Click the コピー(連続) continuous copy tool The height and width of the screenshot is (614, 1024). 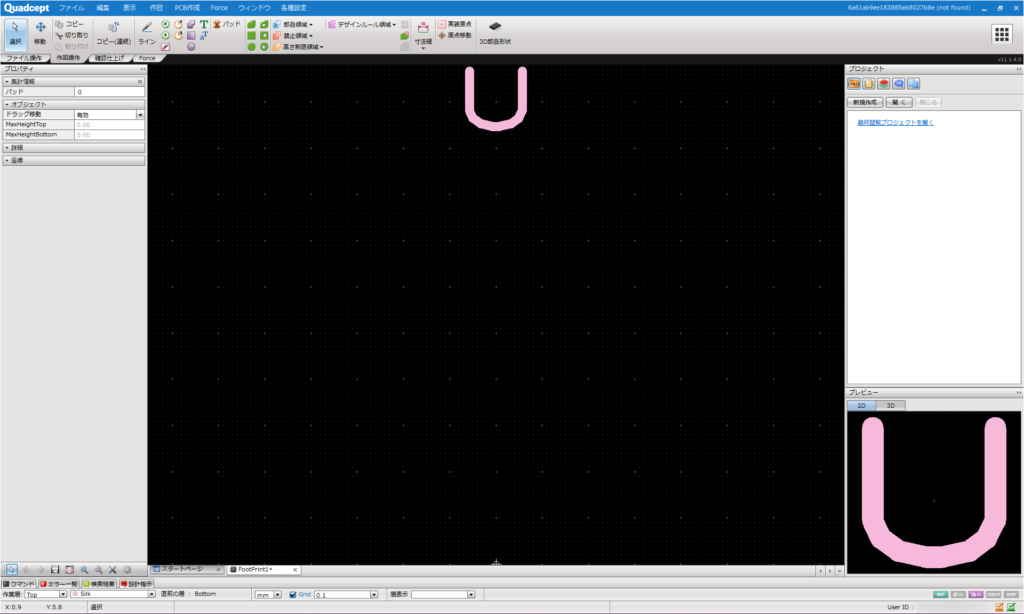(x=114, y=33)
